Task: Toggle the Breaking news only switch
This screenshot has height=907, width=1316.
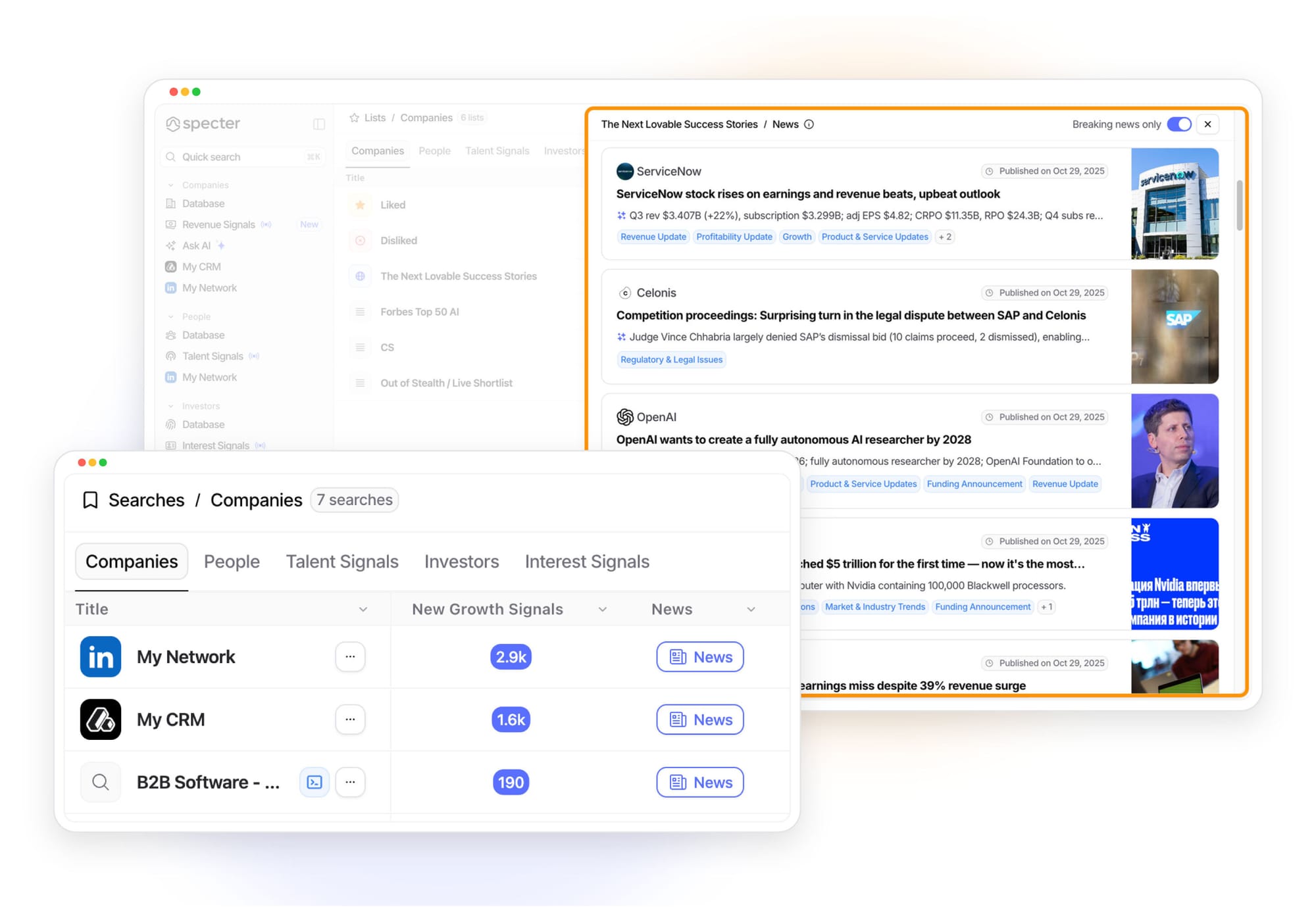Action: (x=1178, y=124)
